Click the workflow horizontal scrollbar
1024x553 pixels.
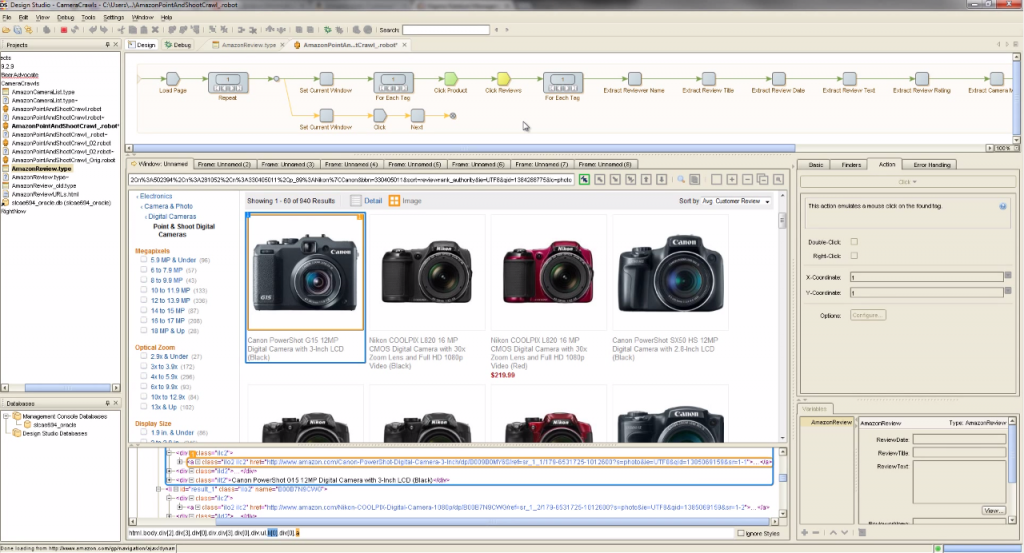coord(464,148)
